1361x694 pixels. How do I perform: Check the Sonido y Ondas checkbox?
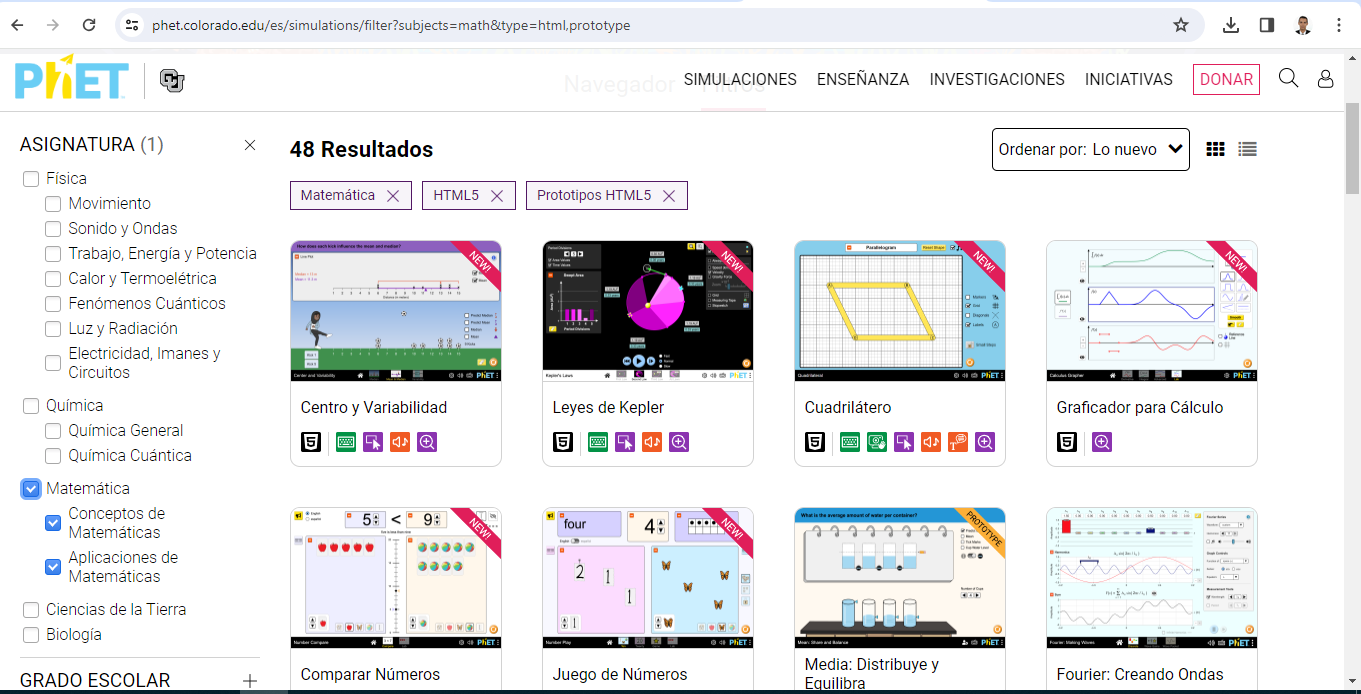tap(53, 229)
